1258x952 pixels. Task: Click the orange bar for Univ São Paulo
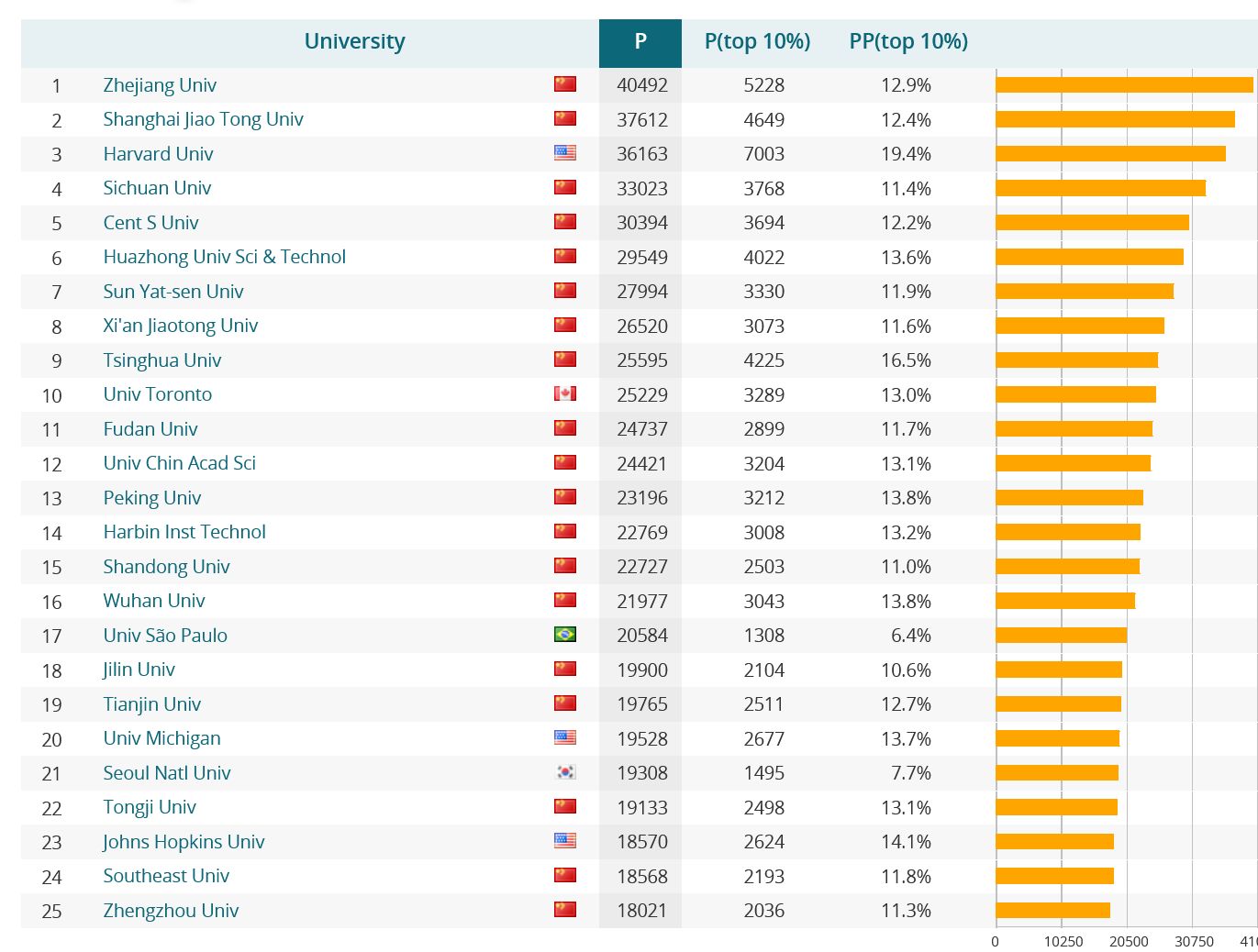pyautogui.click(x=1061, y=635)
